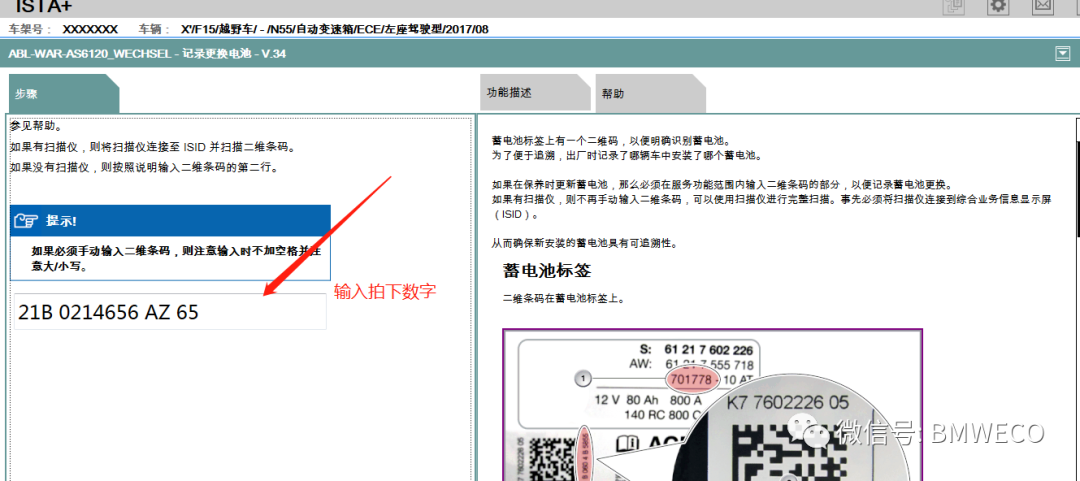Click the 提示! heading text
1080x481 pixels.
click(x=61, y=221)
